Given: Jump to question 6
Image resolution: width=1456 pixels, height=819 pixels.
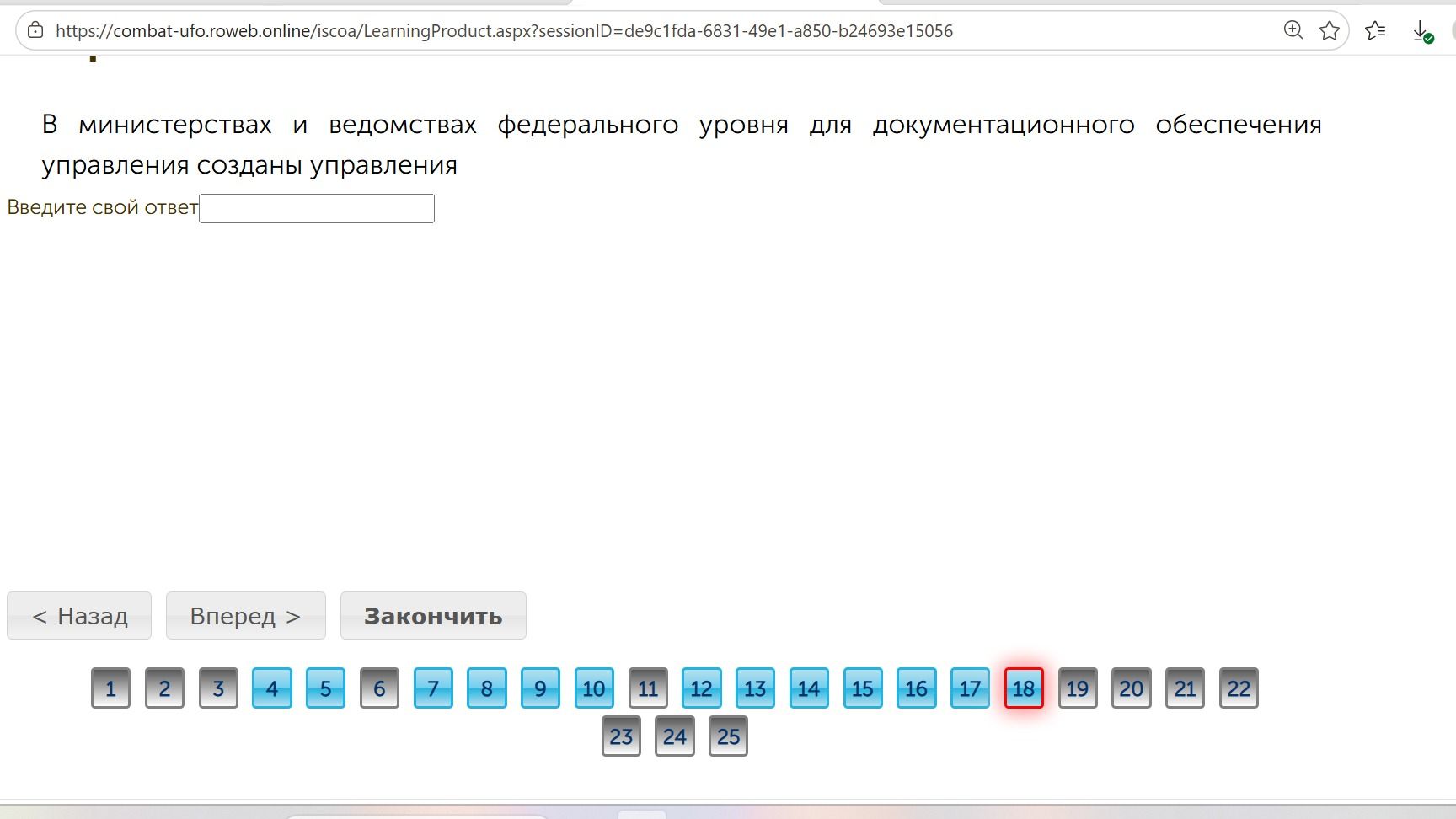Looking at the screenshot, I should [379, 688].
